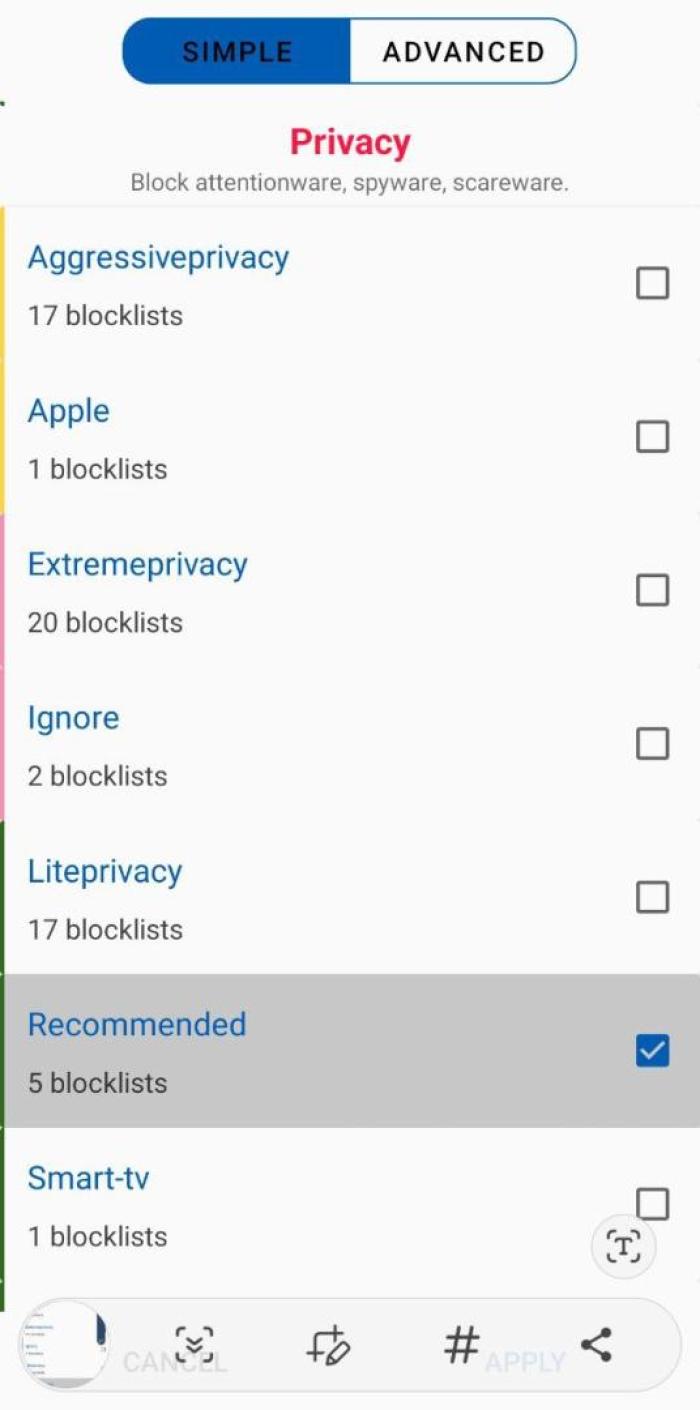Enable the Liteprivacy blocklists checkbox
The height and width of the screenshot is (1410, 700).
tap(652, 897)
